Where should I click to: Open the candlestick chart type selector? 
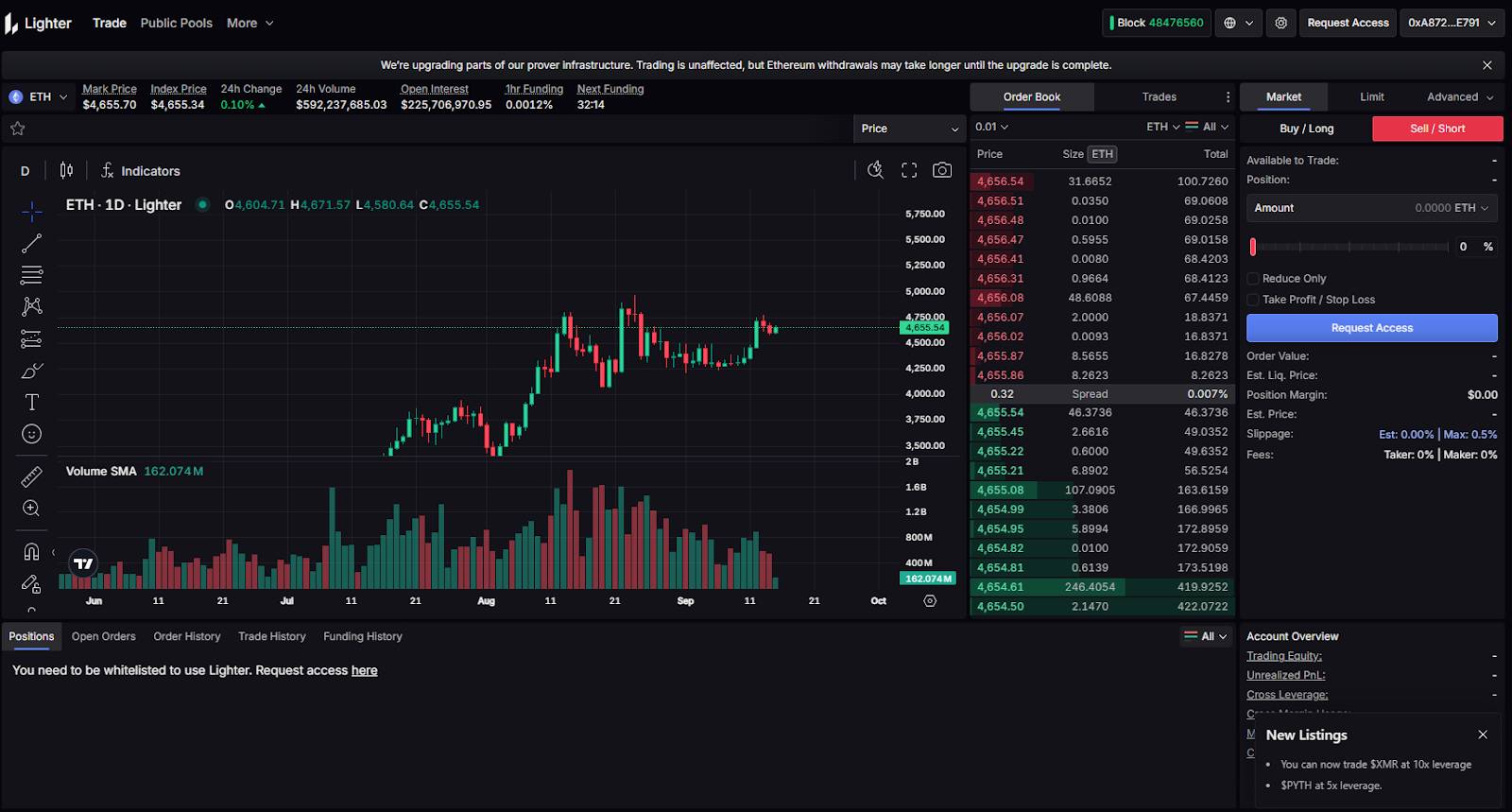pyautogui.click(x=66, y=170)
